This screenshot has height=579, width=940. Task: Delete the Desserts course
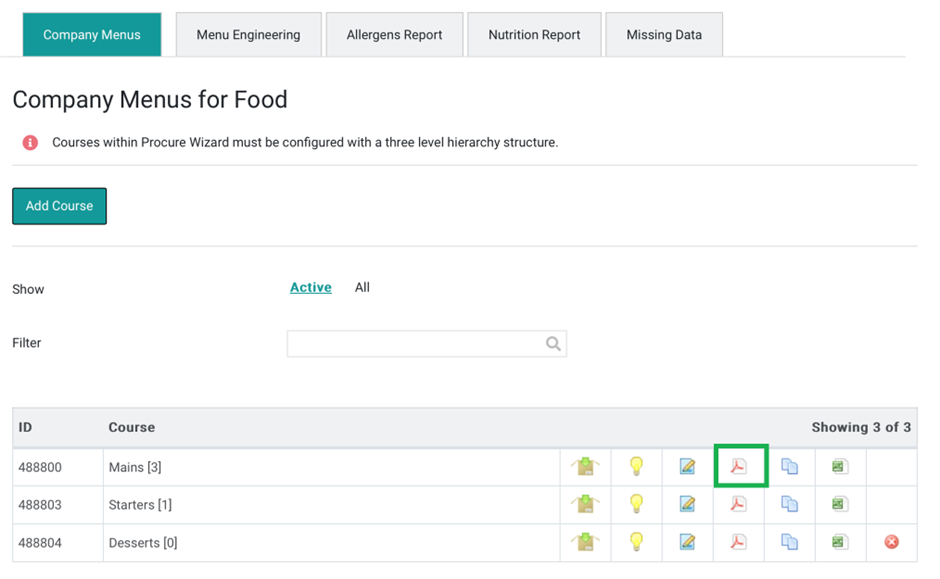click(x=890, y=542)
